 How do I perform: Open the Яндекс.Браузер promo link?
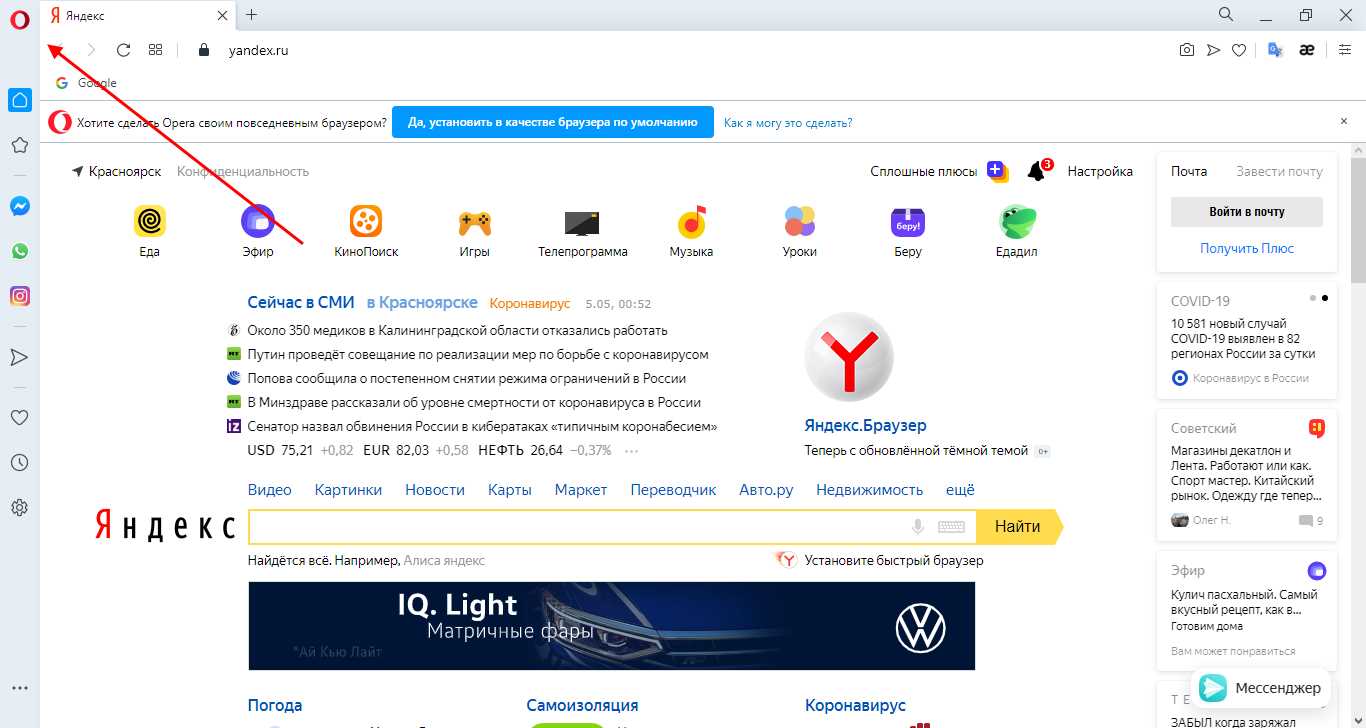tap(865, 426)
